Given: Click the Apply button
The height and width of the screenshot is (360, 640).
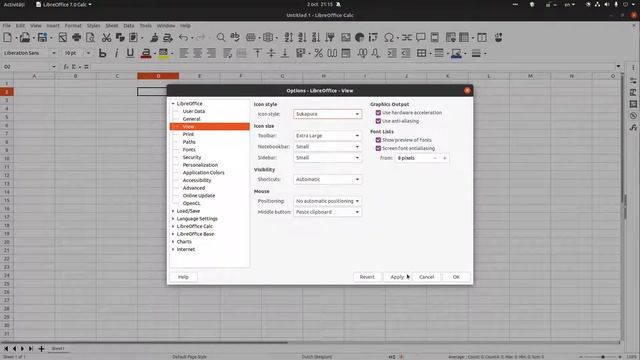Looking at the screenshot, I should [x=397, y=277].
